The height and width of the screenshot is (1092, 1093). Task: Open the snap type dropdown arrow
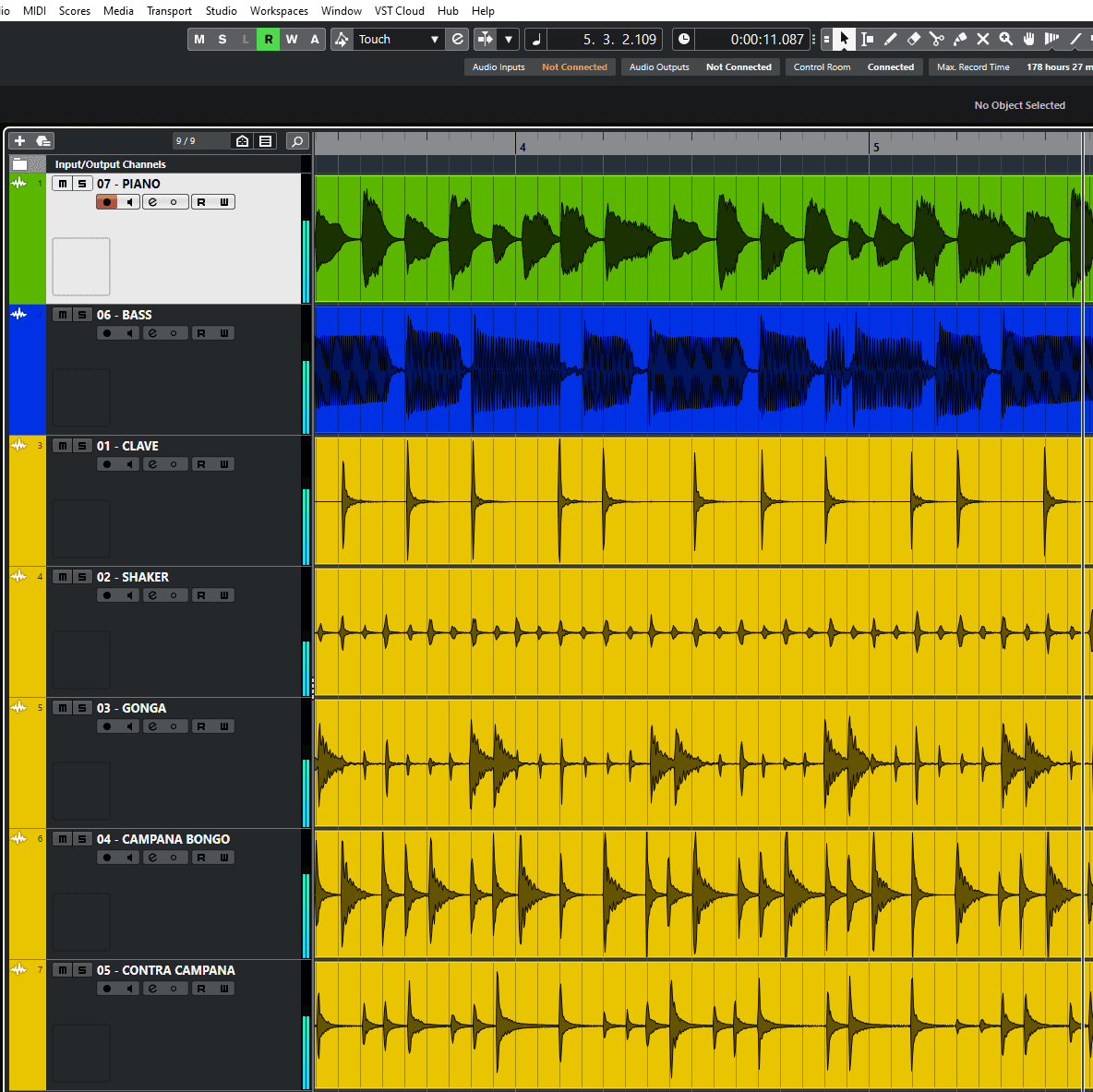(509, 39)
